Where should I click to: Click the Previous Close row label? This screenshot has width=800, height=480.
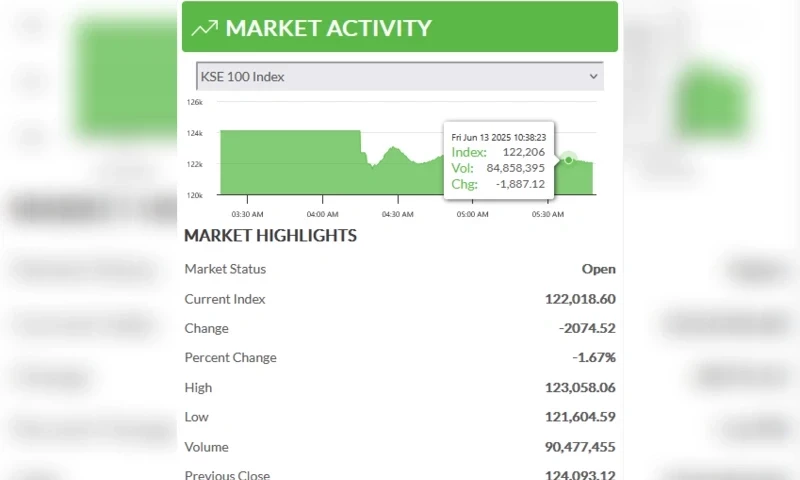227,475
